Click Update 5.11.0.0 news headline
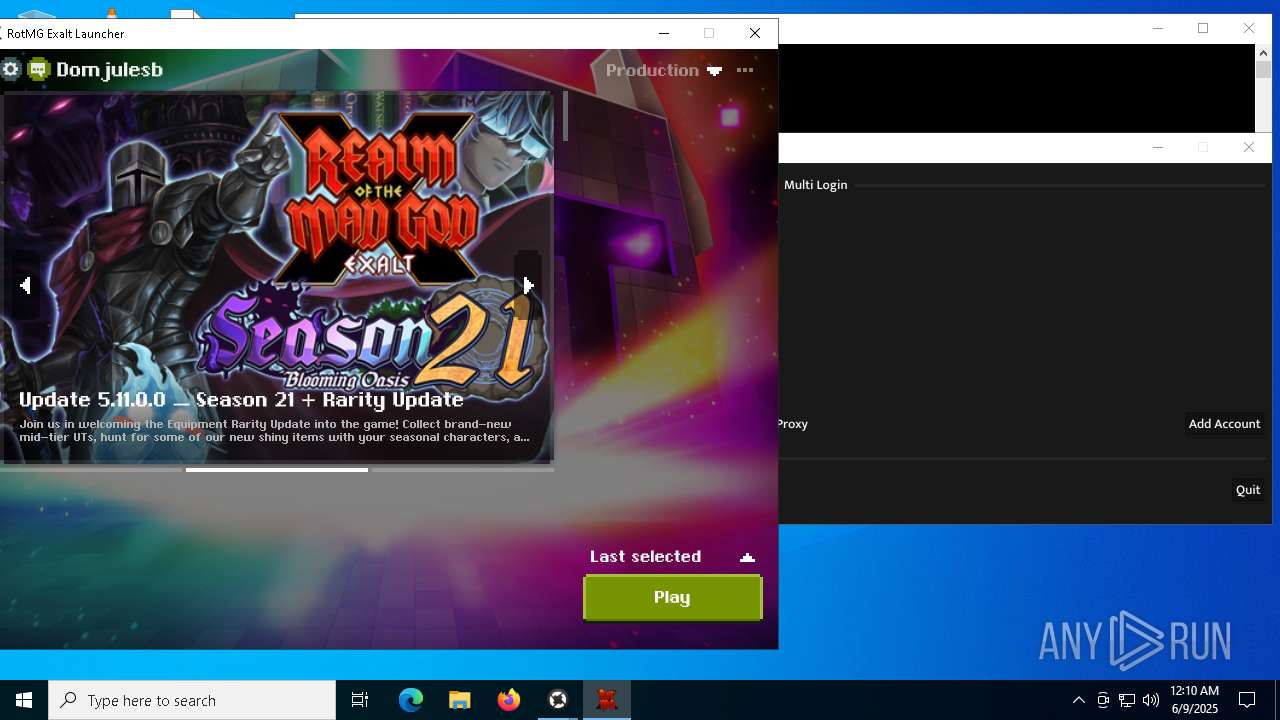The image size is (1280, 720). click(241, 399)
